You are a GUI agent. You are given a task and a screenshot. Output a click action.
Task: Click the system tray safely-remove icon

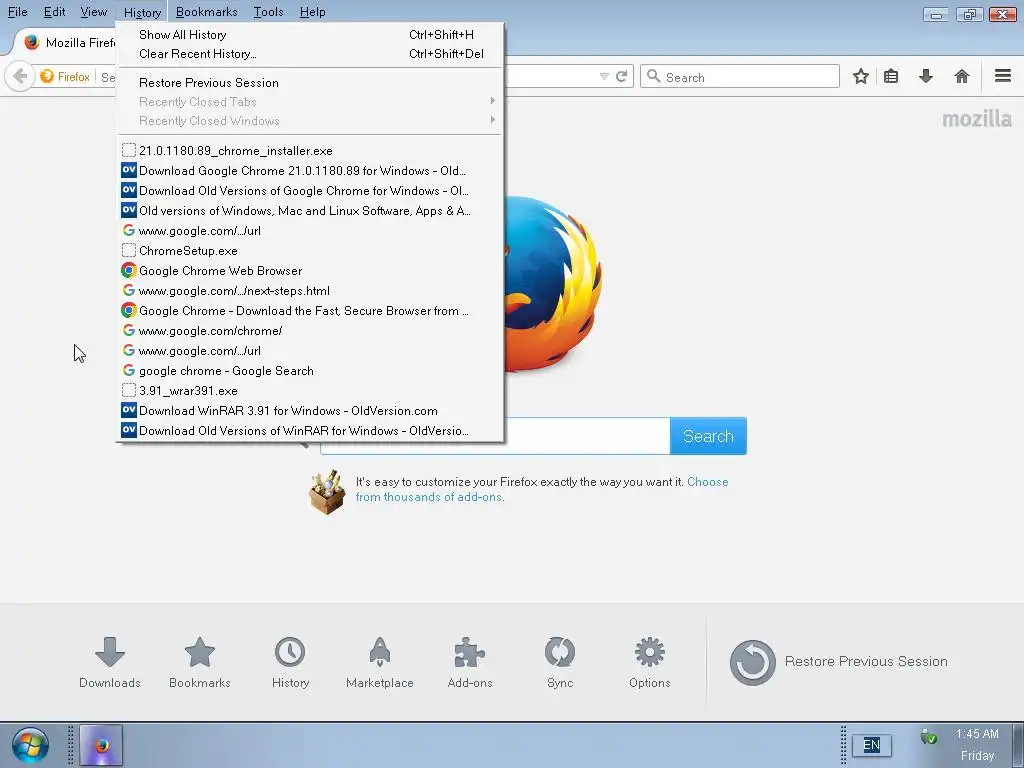pos(928,737)
